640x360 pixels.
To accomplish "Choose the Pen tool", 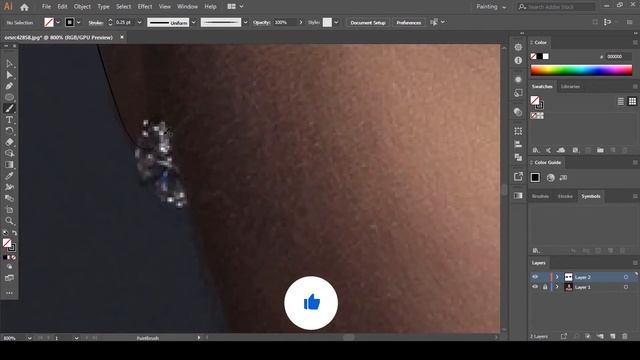I will pos(9,86).
